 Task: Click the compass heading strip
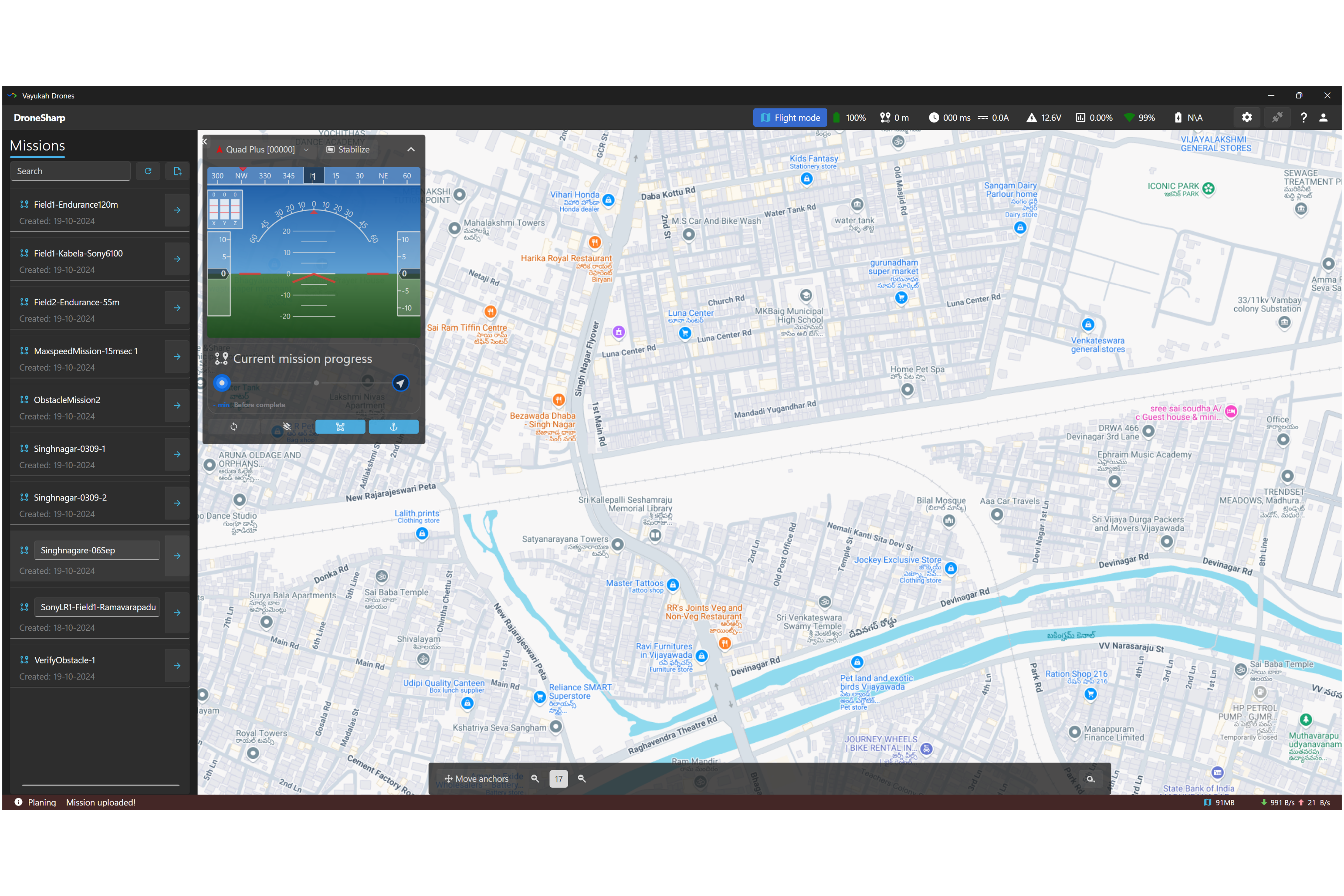[x=314, y=176]
